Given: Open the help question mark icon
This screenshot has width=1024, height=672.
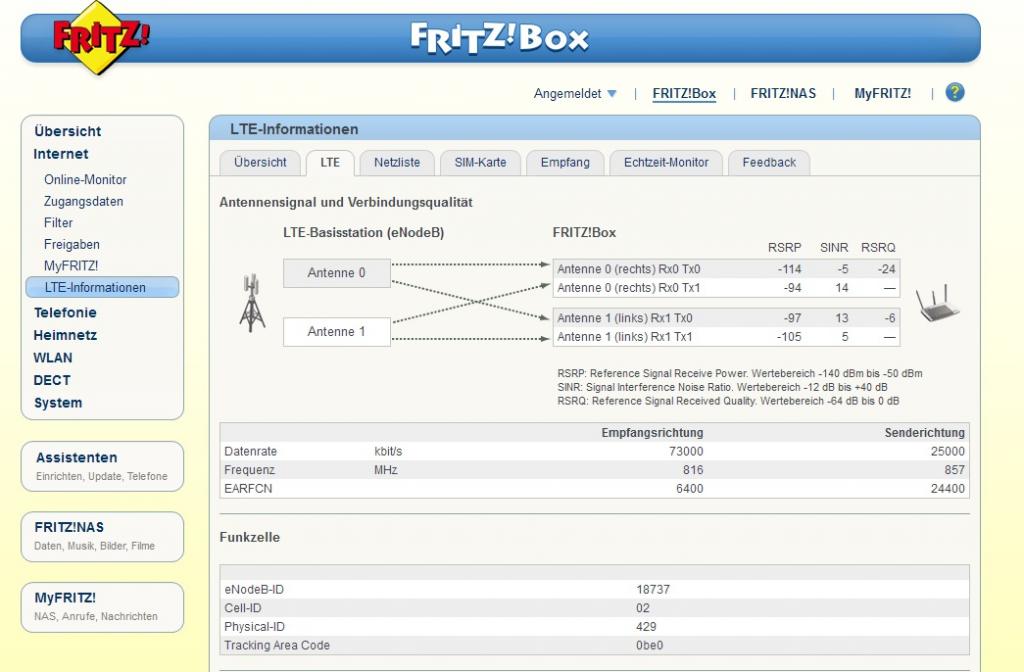Looking at the screenshot, I should [955, 92].
